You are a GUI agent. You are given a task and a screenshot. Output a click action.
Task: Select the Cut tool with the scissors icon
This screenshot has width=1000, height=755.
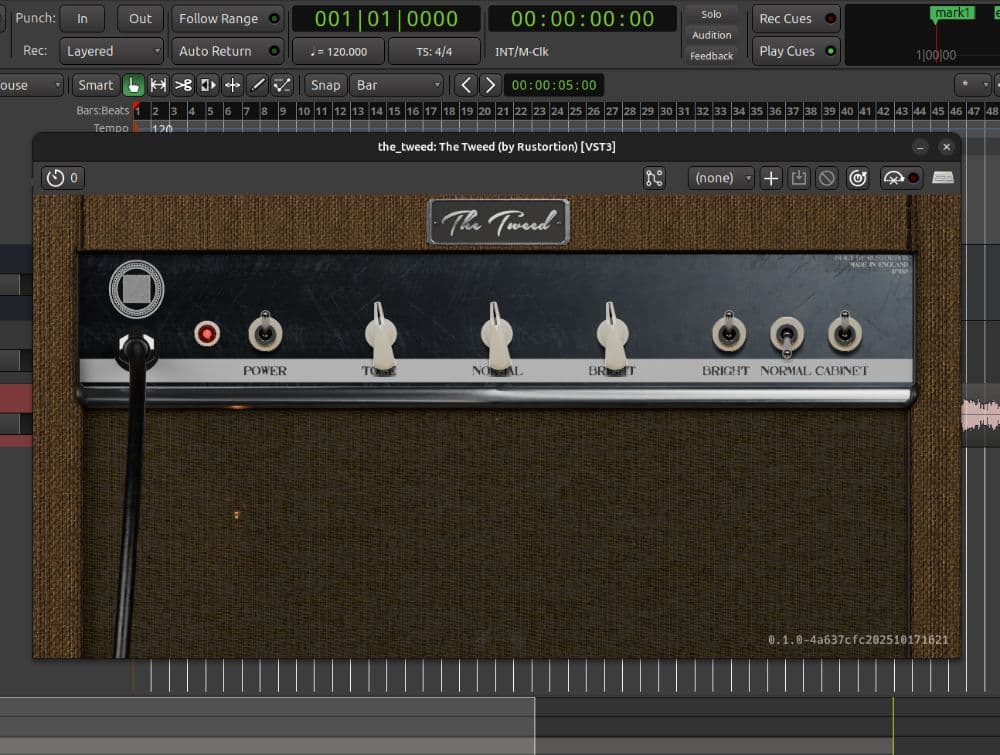click(x=183, y=85)
